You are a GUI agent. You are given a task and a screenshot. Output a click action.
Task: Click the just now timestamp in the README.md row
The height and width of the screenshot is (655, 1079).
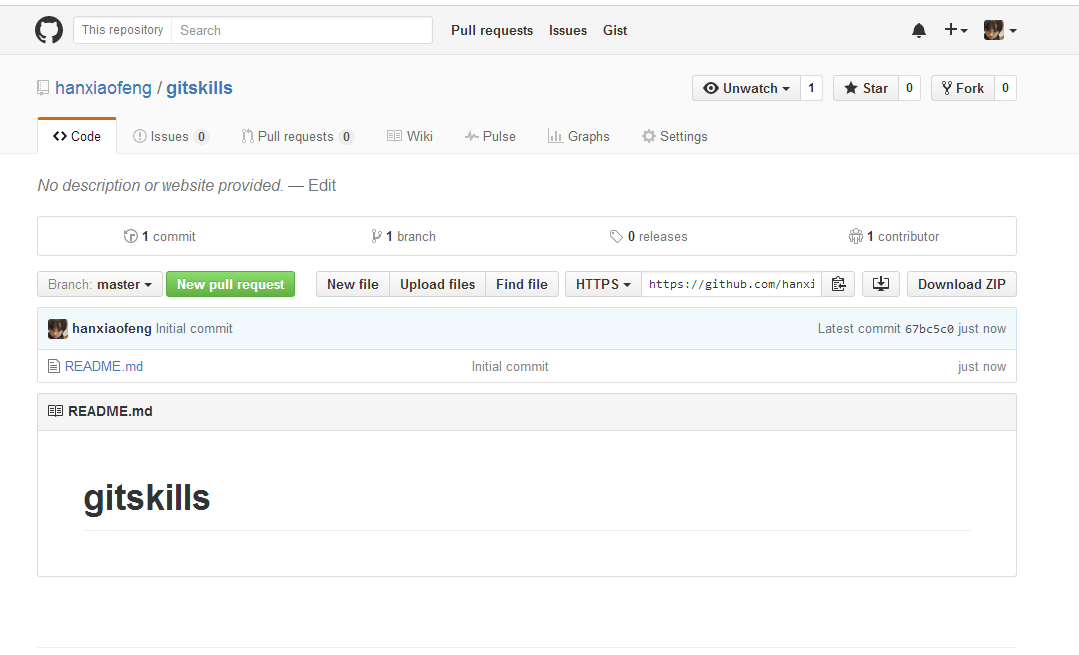tap(982, 367)
